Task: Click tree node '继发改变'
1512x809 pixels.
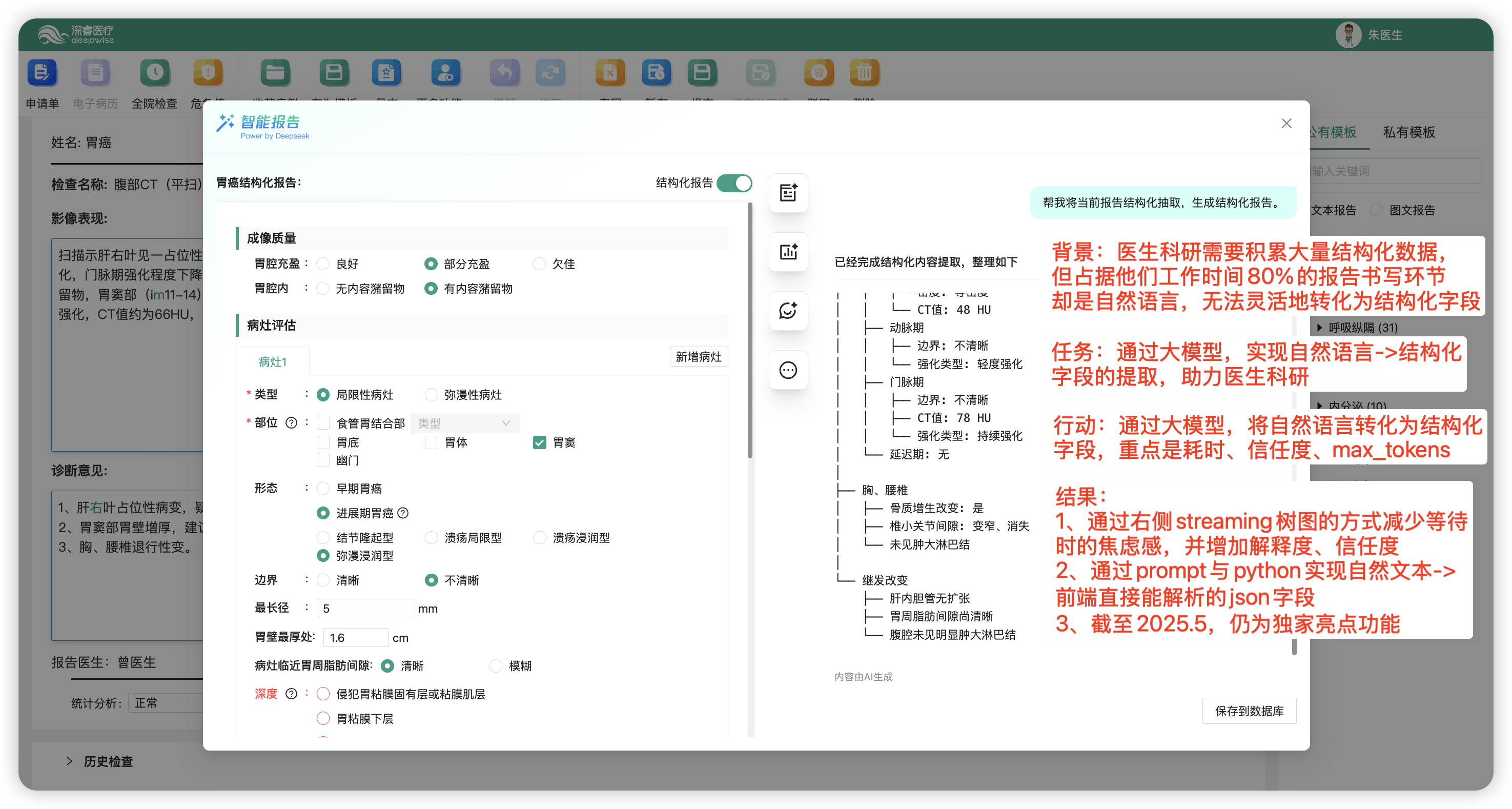Action: [885, 580]
